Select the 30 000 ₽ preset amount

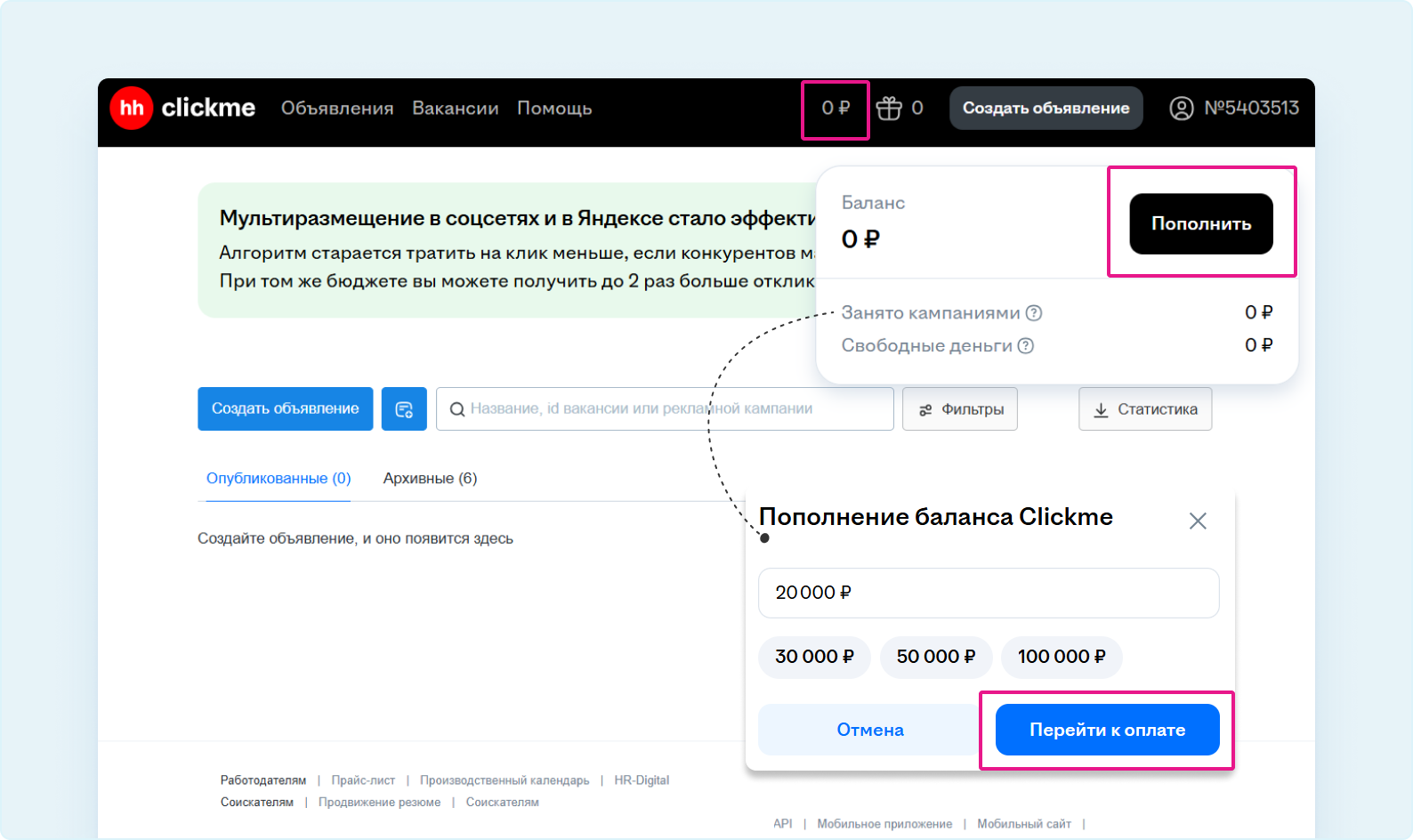pos(814,657)
